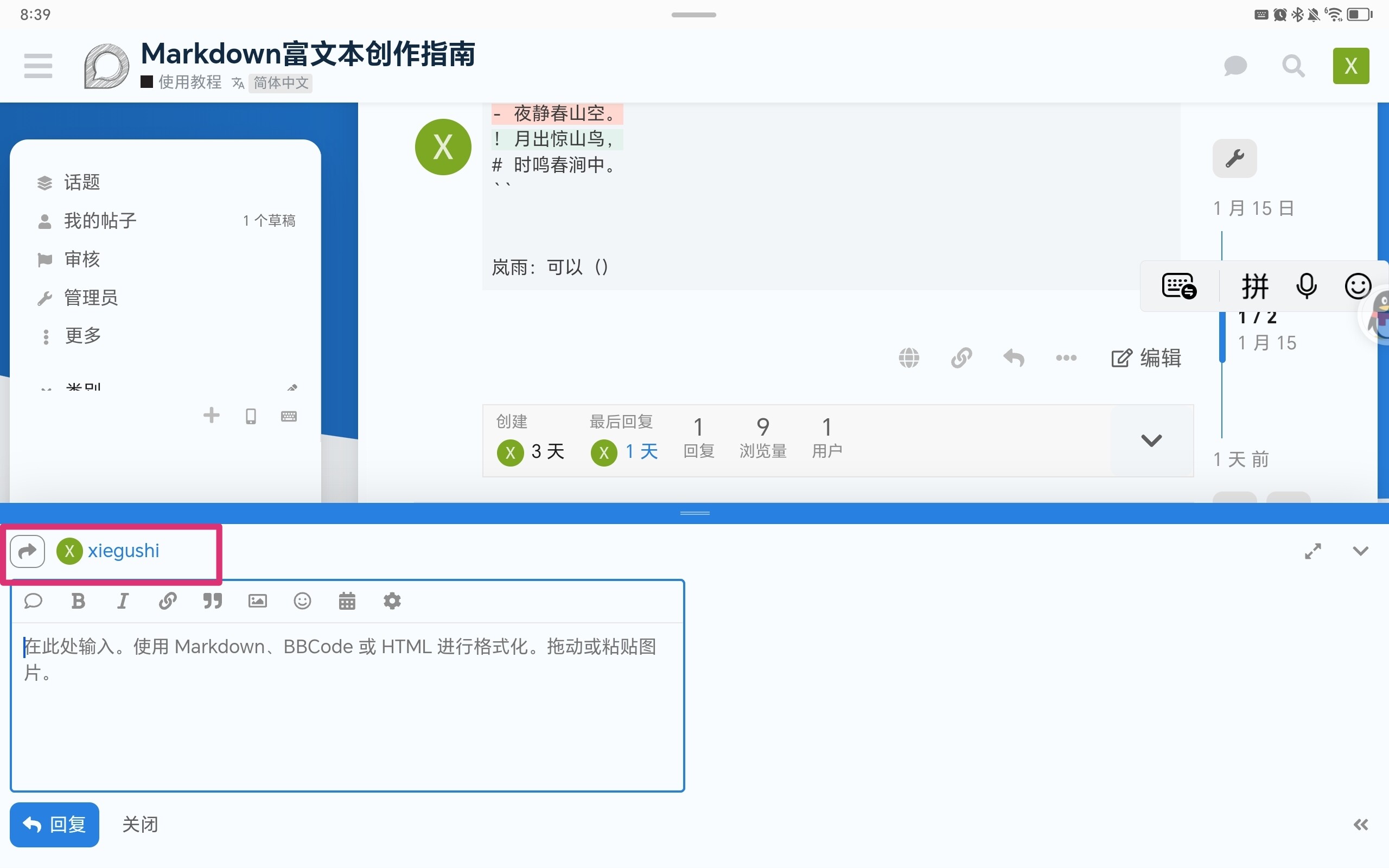Image resolution: width=1389 pixels, height=868 pixels.
Task: Open the emoji picker in composer
Action: (x=302, y=601)
